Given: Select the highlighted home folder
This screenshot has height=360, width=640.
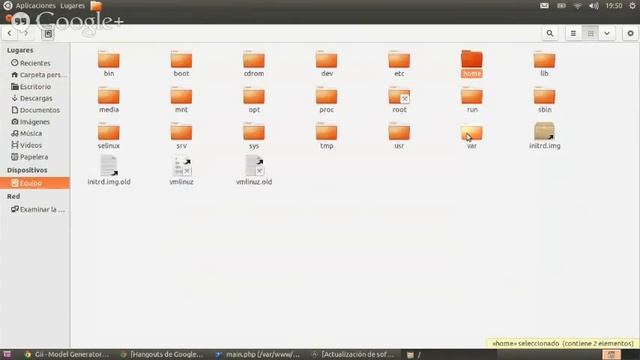Looking at the screenshot, I should (x=472, y=64).
